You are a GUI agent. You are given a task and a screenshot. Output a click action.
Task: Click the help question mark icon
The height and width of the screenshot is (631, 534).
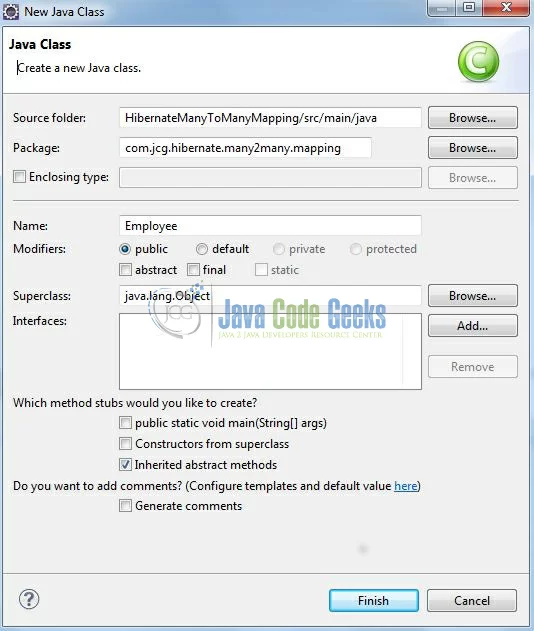pos(29,599)
